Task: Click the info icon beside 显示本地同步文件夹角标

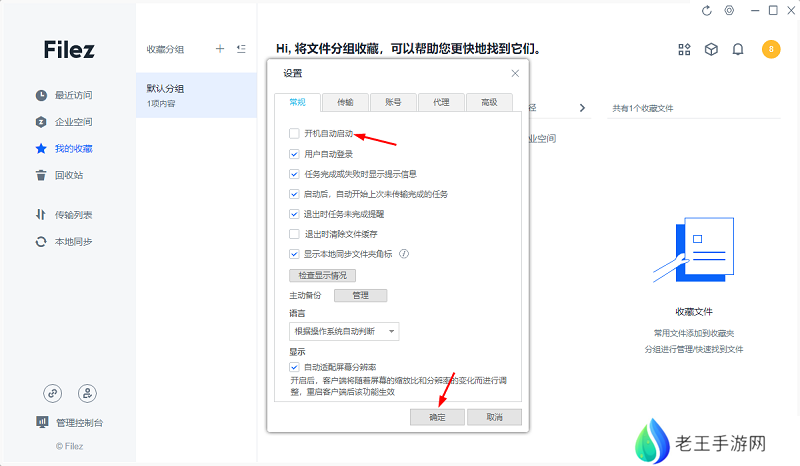Action: click(404, 254)
